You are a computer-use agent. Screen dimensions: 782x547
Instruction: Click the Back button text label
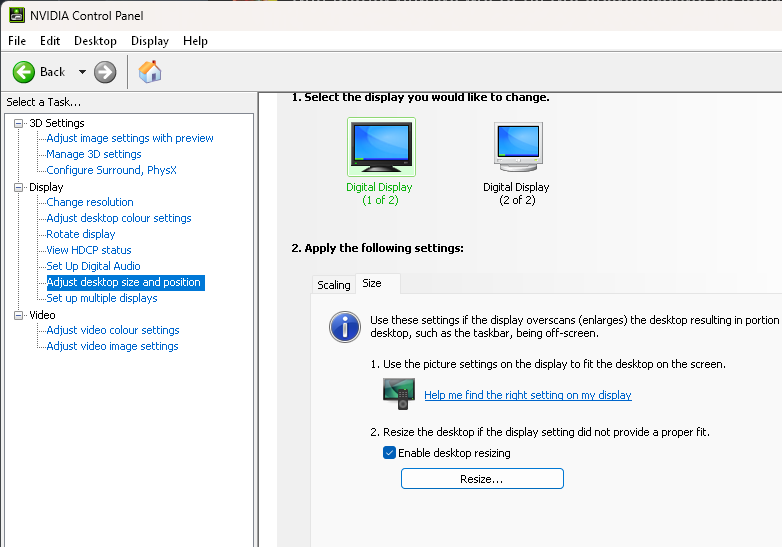click(52, 72)
